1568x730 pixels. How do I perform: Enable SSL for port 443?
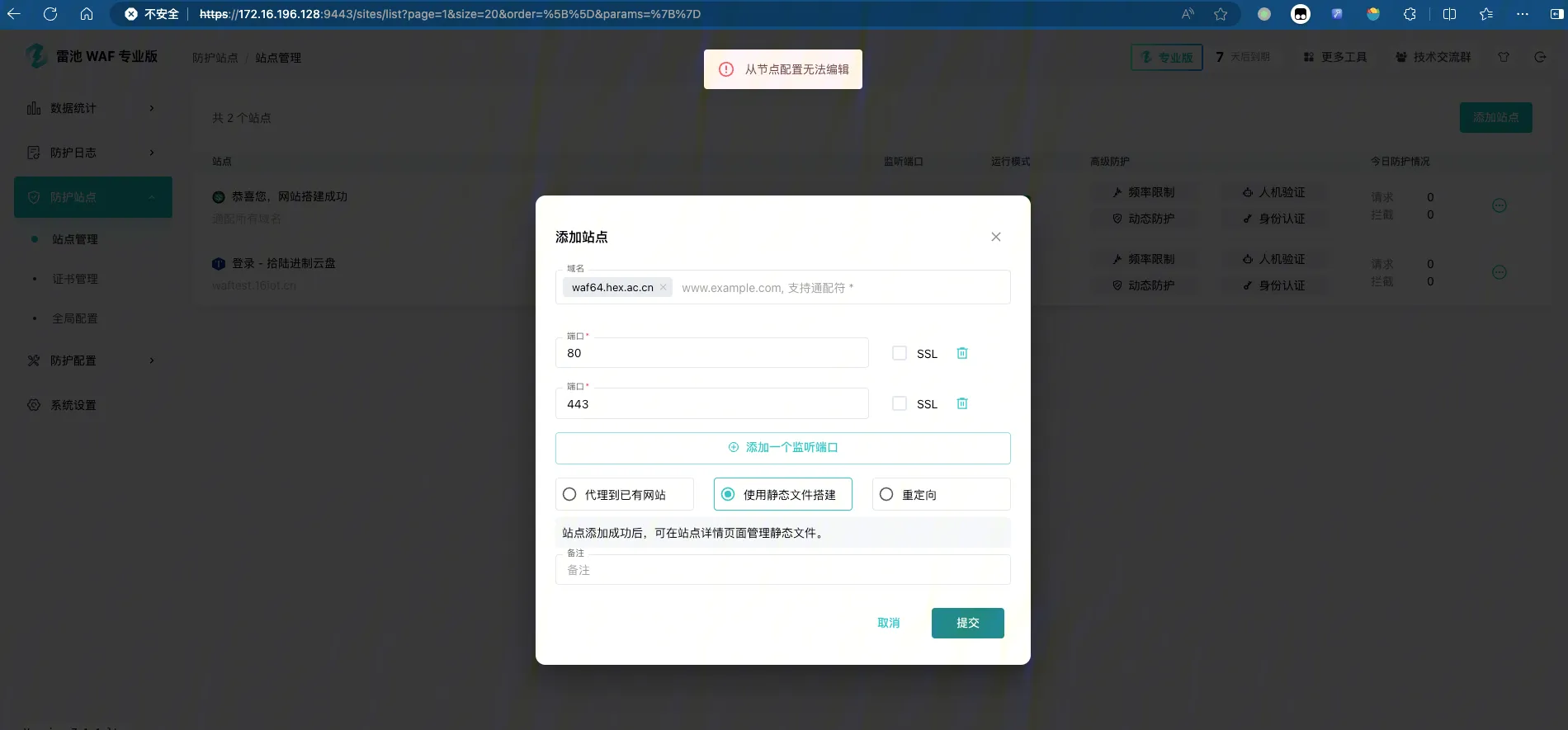(900, 403)
